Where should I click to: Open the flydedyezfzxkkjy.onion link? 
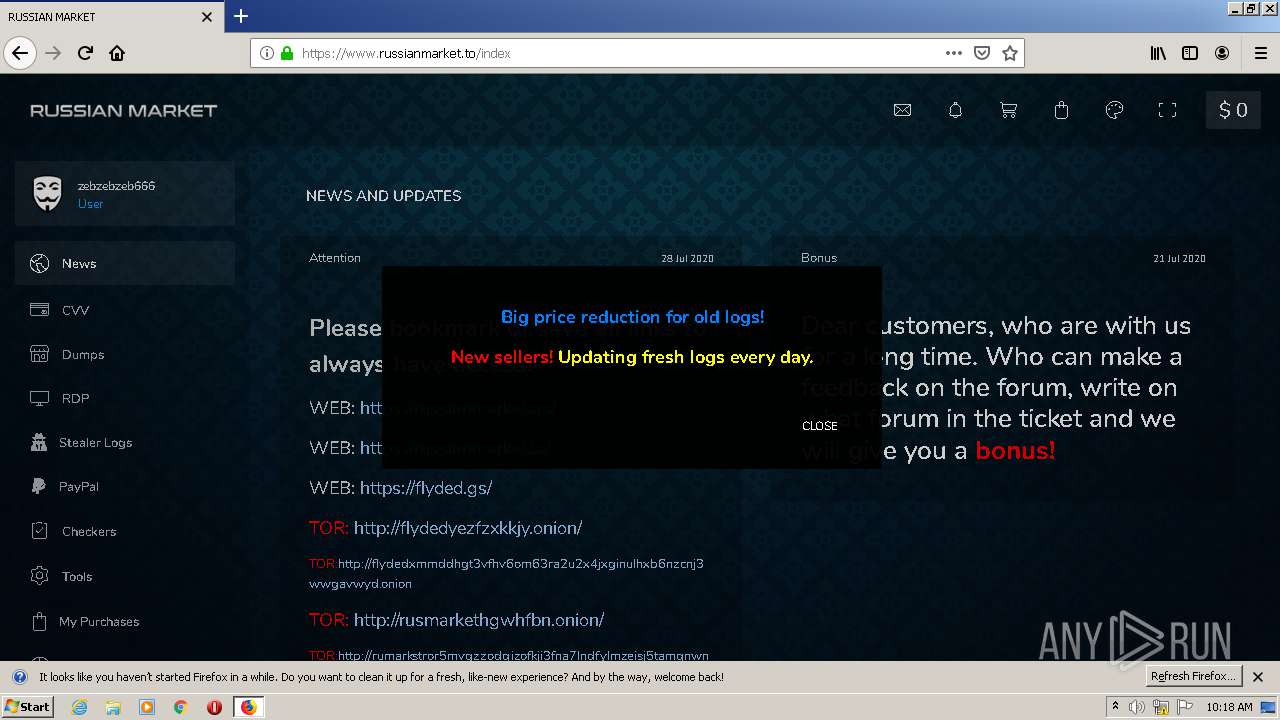click(468, 528)
